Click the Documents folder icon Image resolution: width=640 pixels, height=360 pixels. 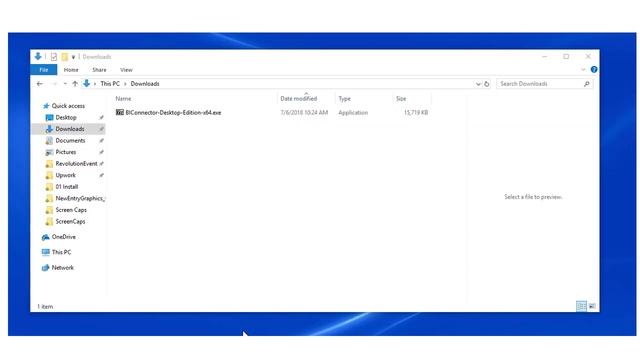click(49, 141)
